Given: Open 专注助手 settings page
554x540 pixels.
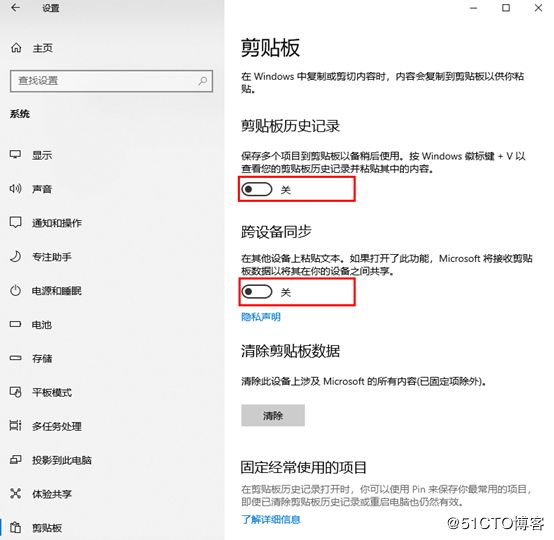Looking at the screenshot, I should 52,257.
